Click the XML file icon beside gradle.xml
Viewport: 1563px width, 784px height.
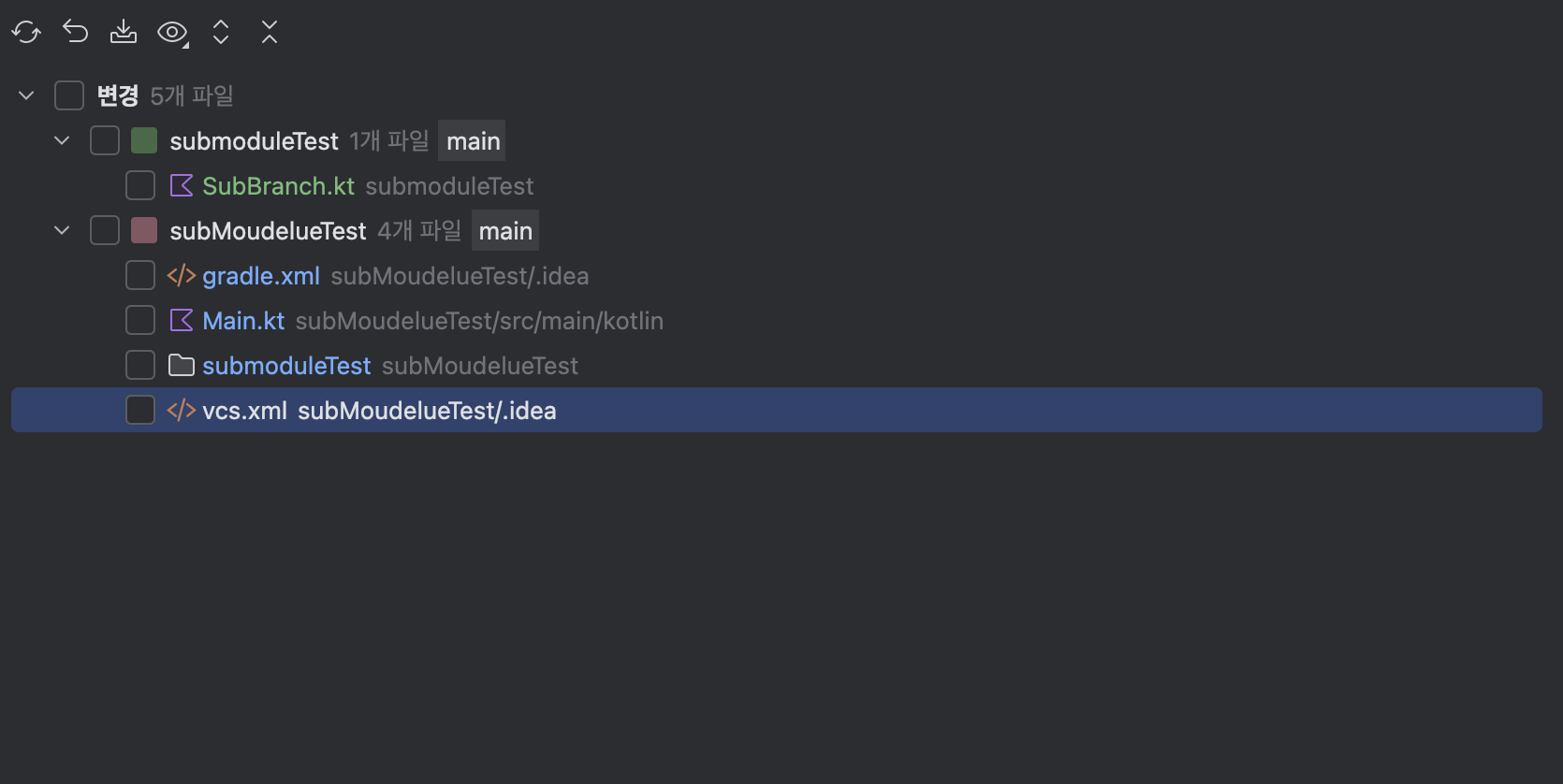pos(181,275)
